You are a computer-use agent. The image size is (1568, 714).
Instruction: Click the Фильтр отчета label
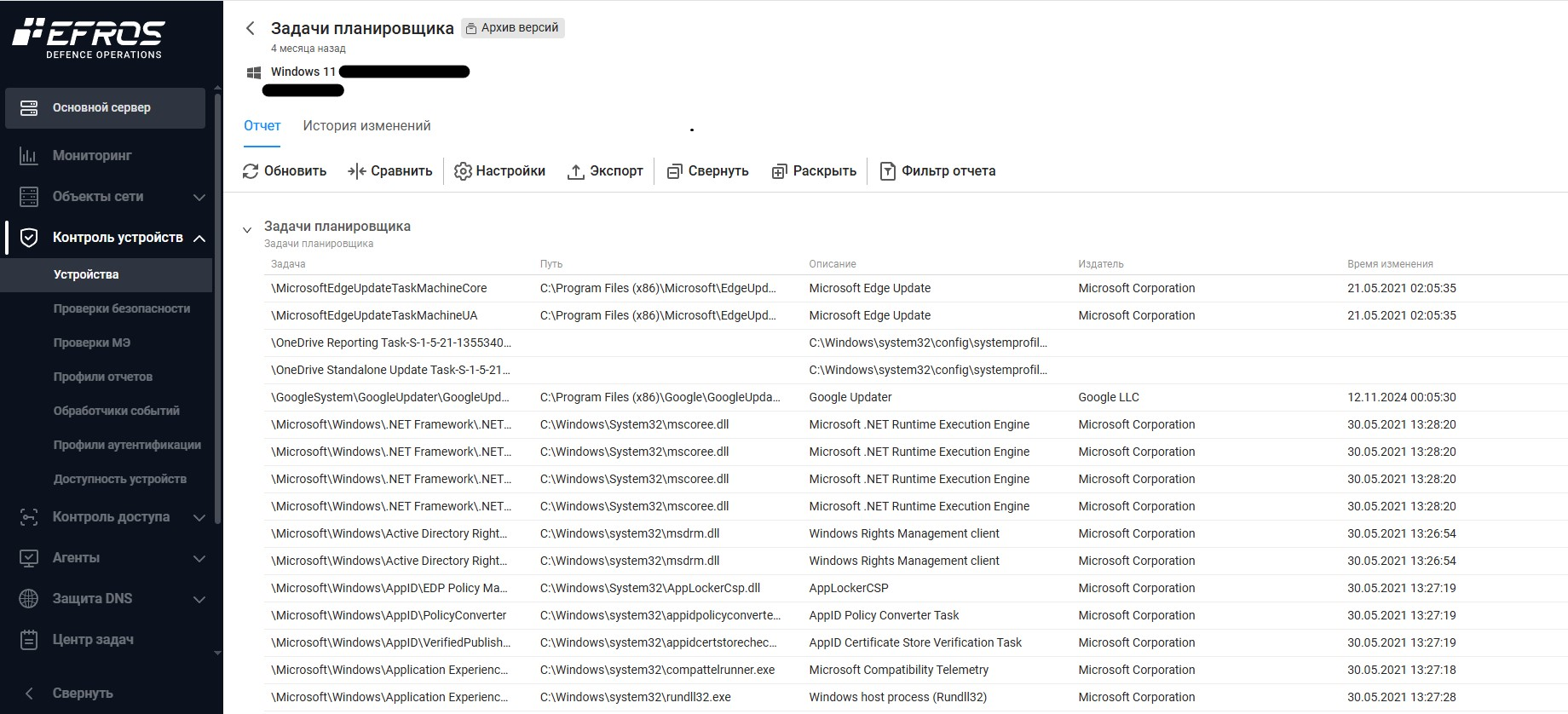pyautogui.click(x=948, y=171)
